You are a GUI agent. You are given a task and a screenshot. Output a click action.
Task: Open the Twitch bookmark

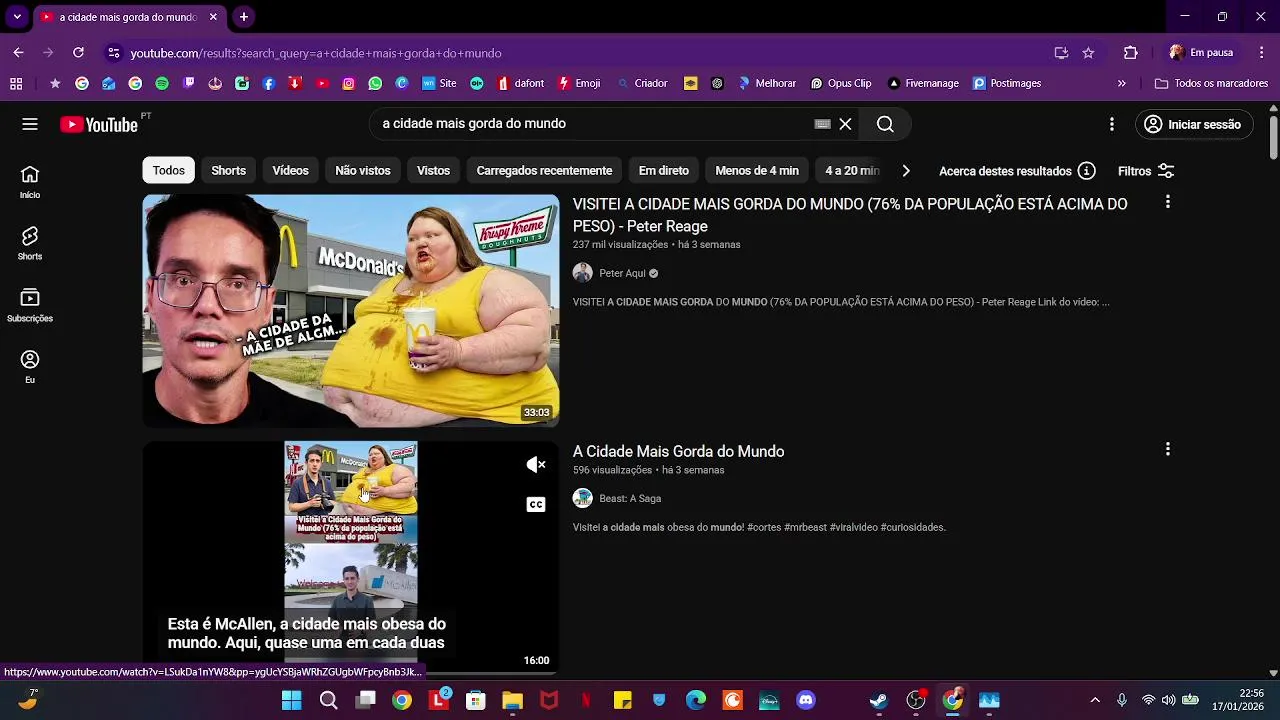[189, 83]
